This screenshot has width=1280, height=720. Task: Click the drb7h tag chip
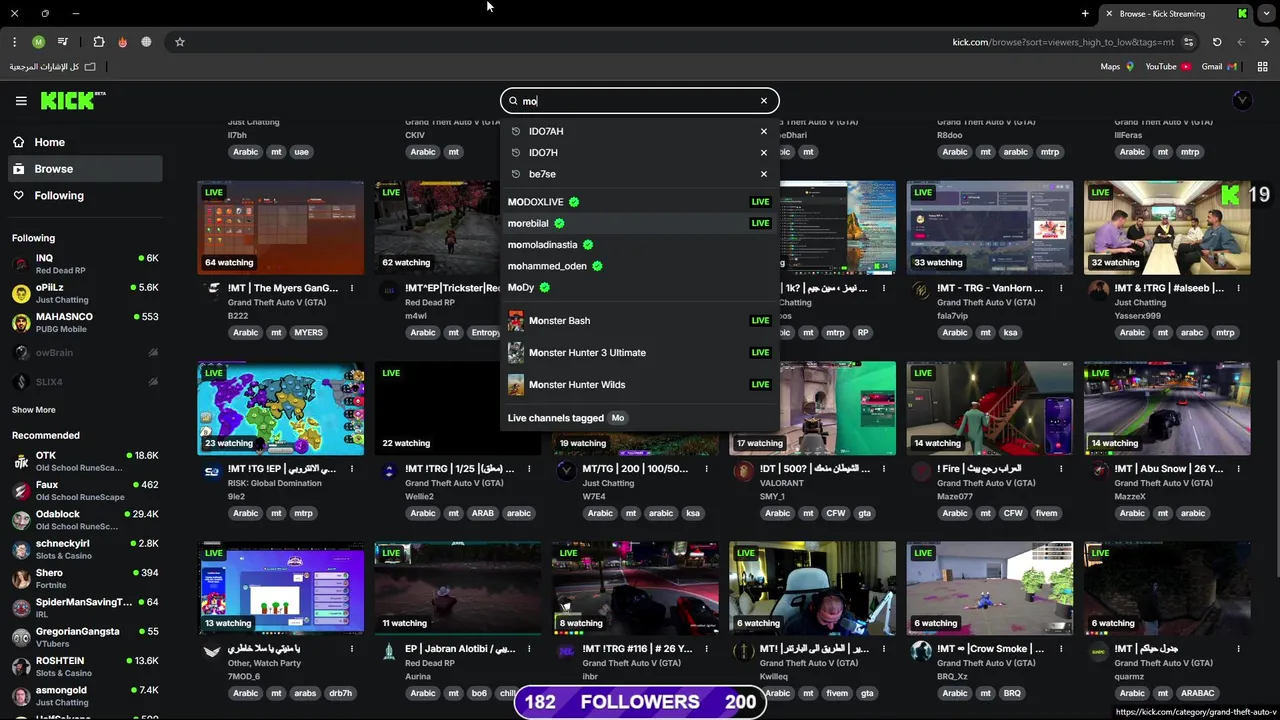coord(340,693)
